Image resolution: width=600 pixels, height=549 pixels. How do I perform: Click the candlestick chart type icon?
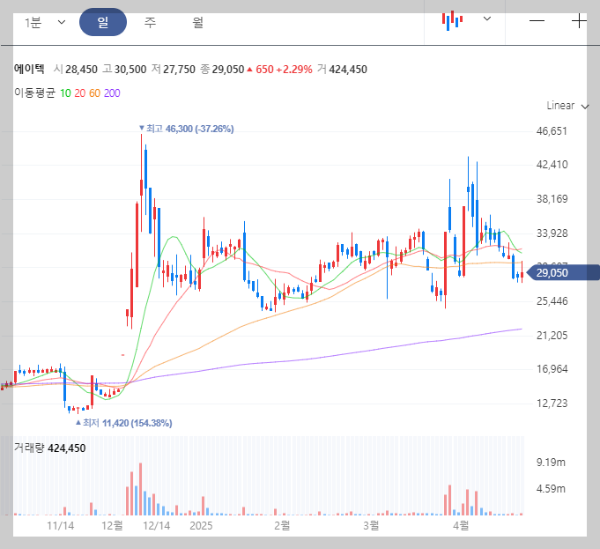pos(452,20)
